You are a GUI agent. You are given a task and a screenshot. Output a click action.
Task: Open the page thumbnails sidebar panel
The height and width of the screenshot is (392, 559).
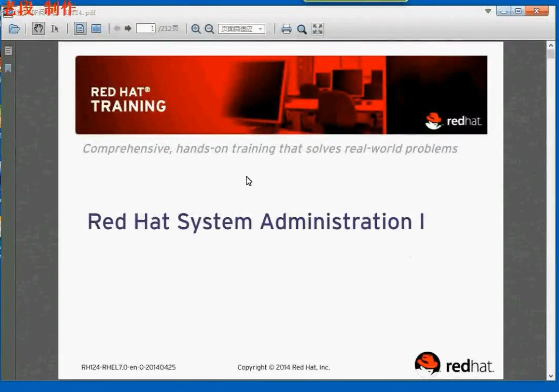pyautogui.click(x=9, y=51)
